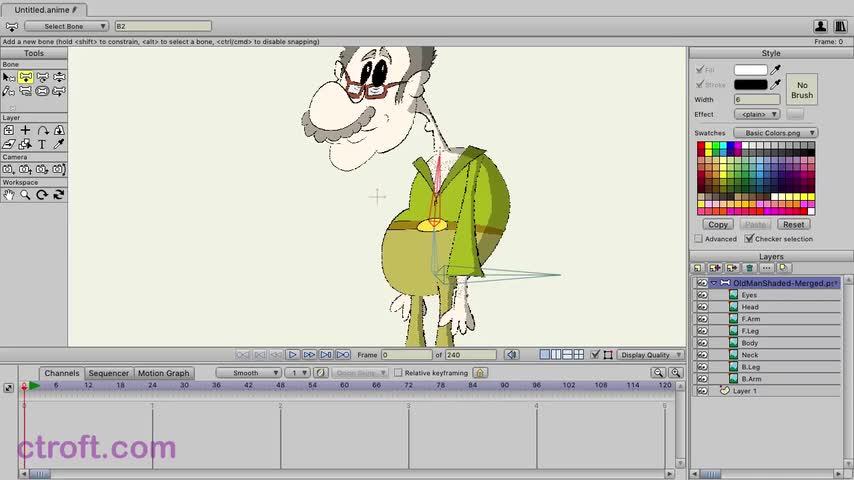
Task: Click the fill color eyedropper icon
Action: tap(775, 70)
